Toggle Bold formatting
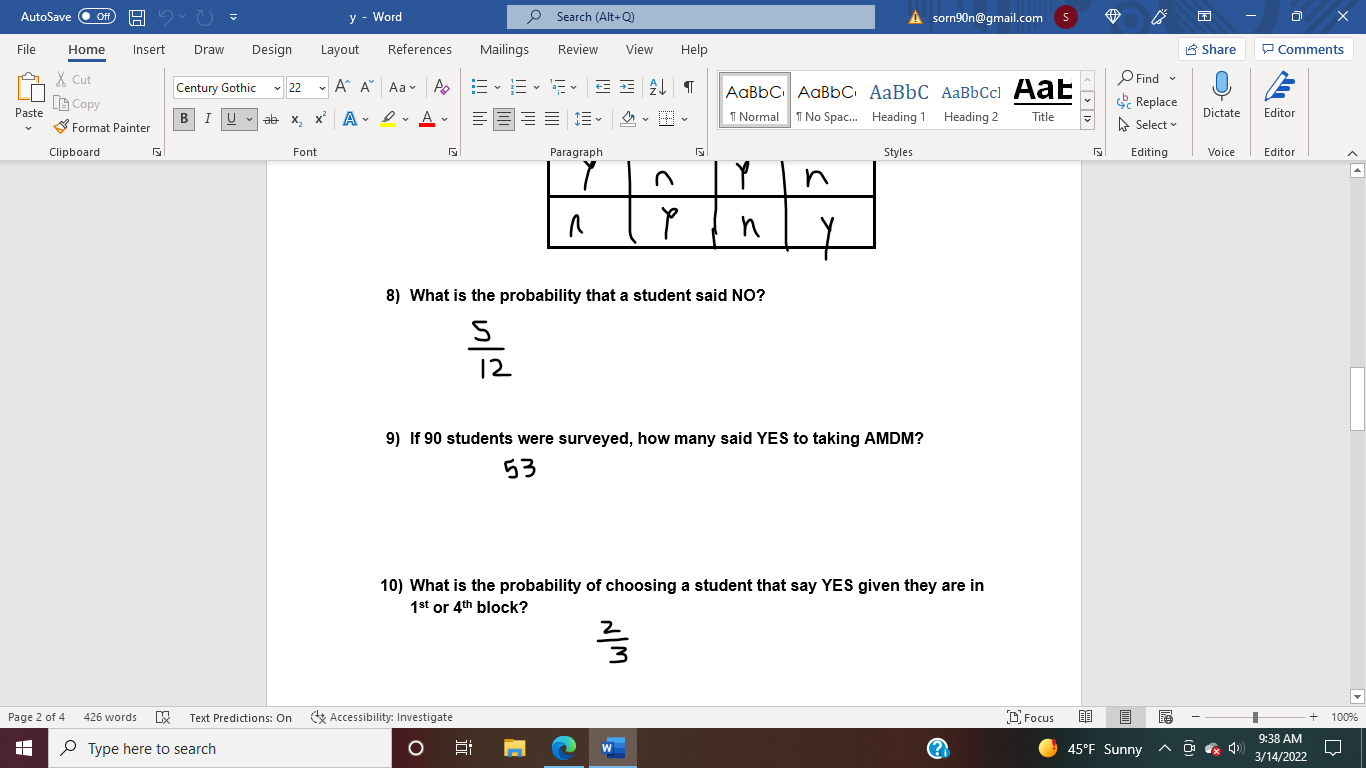The image size is (1366, 768). [183, 119]
